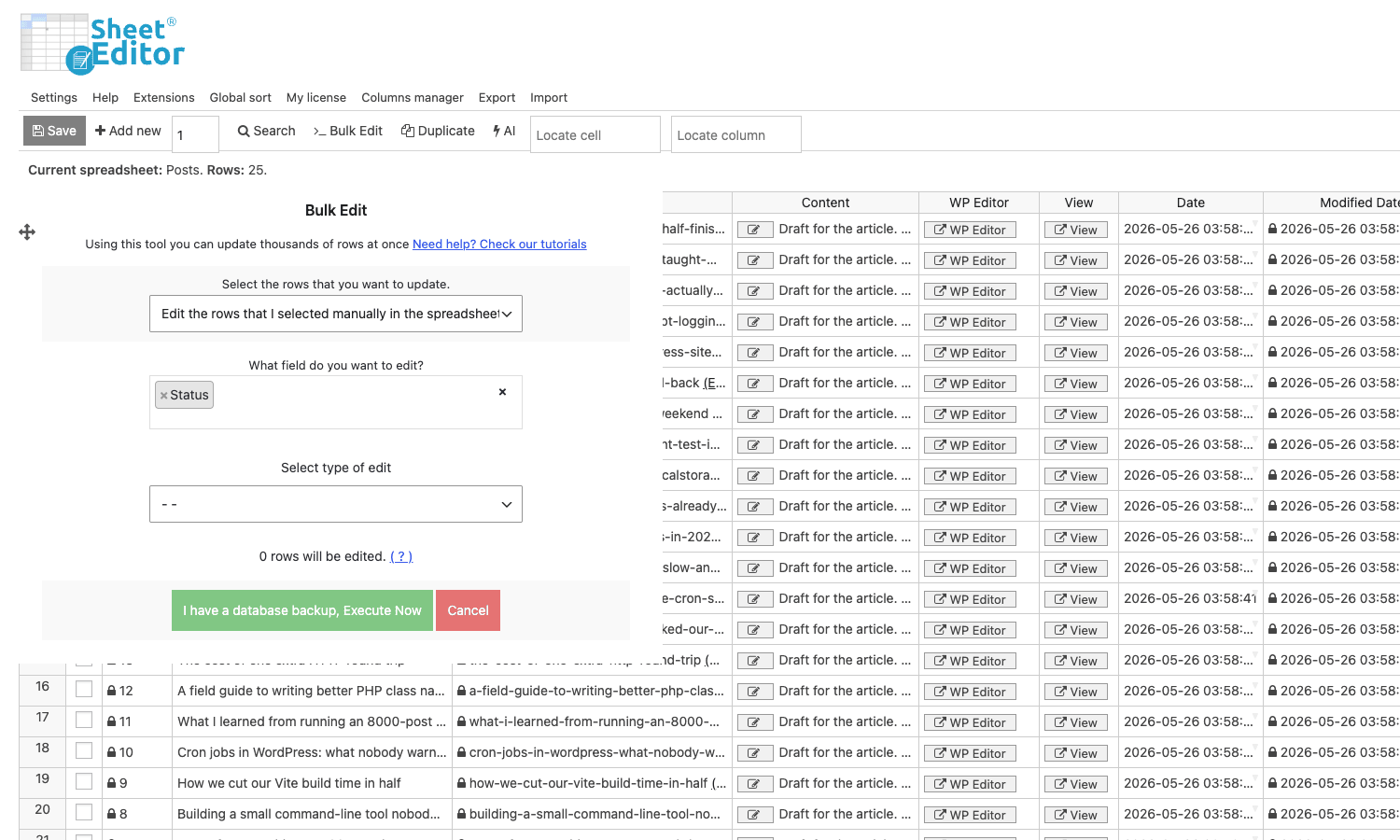Click the Date column header

coord(1191,203)
